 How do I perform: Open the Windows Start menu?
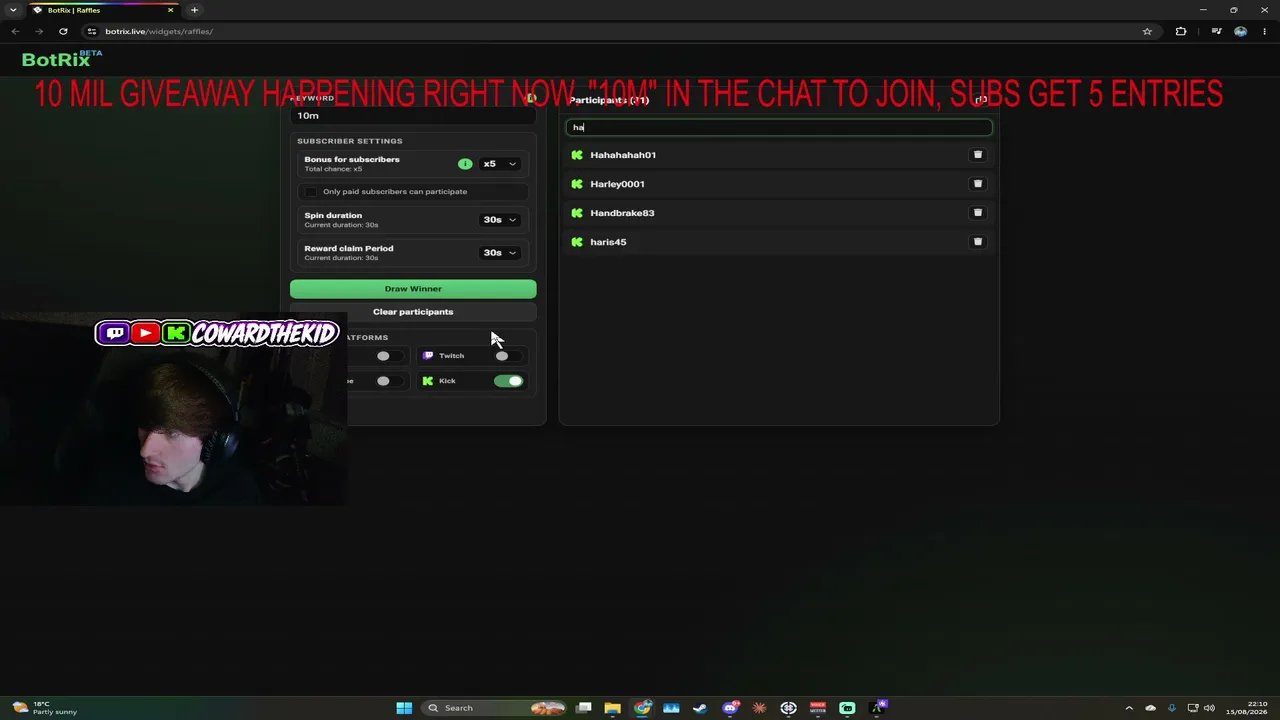tap(404, 708)
